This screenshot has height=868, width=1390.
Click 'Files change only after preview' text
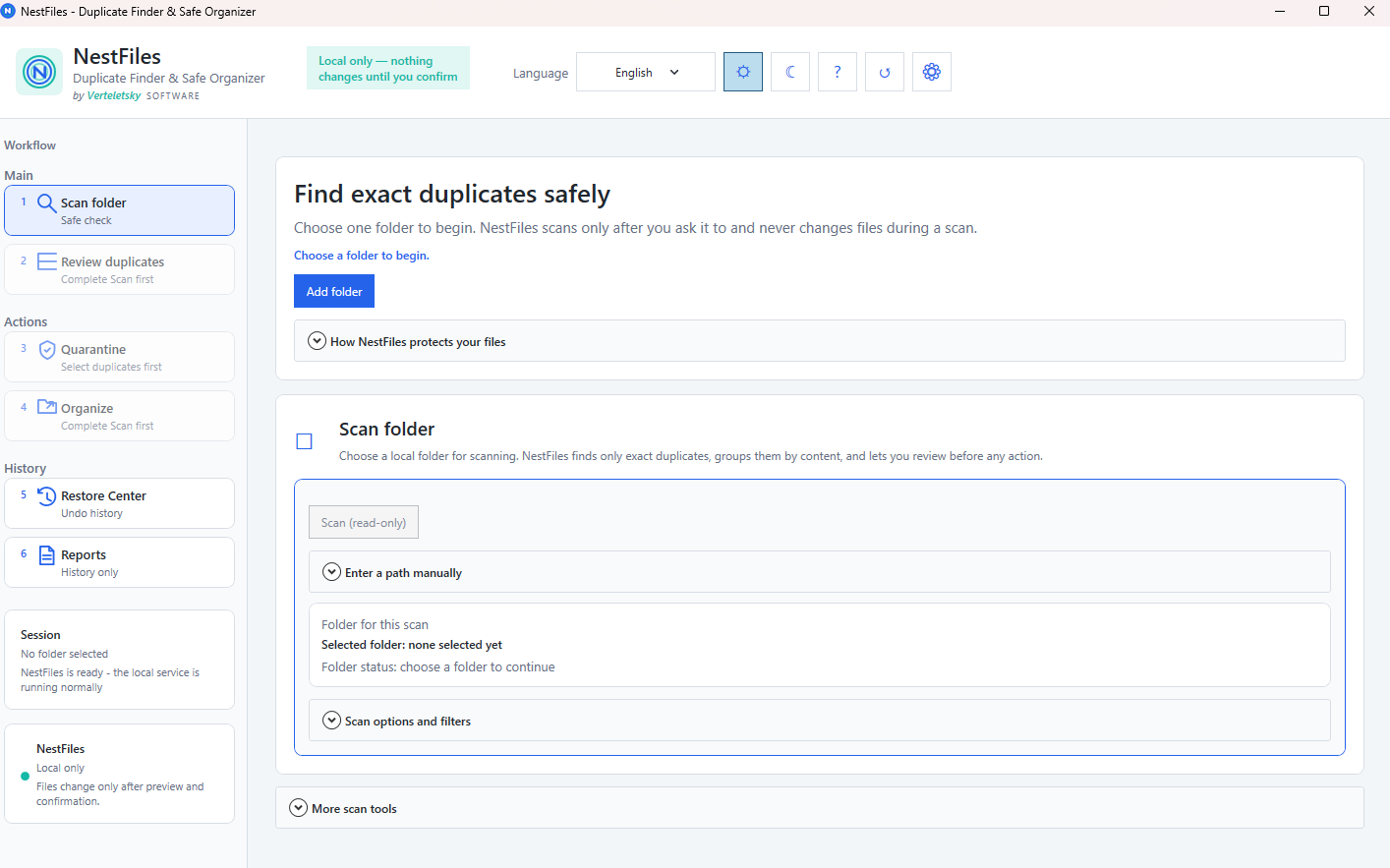pyautogui.click(x=120, y=794)
